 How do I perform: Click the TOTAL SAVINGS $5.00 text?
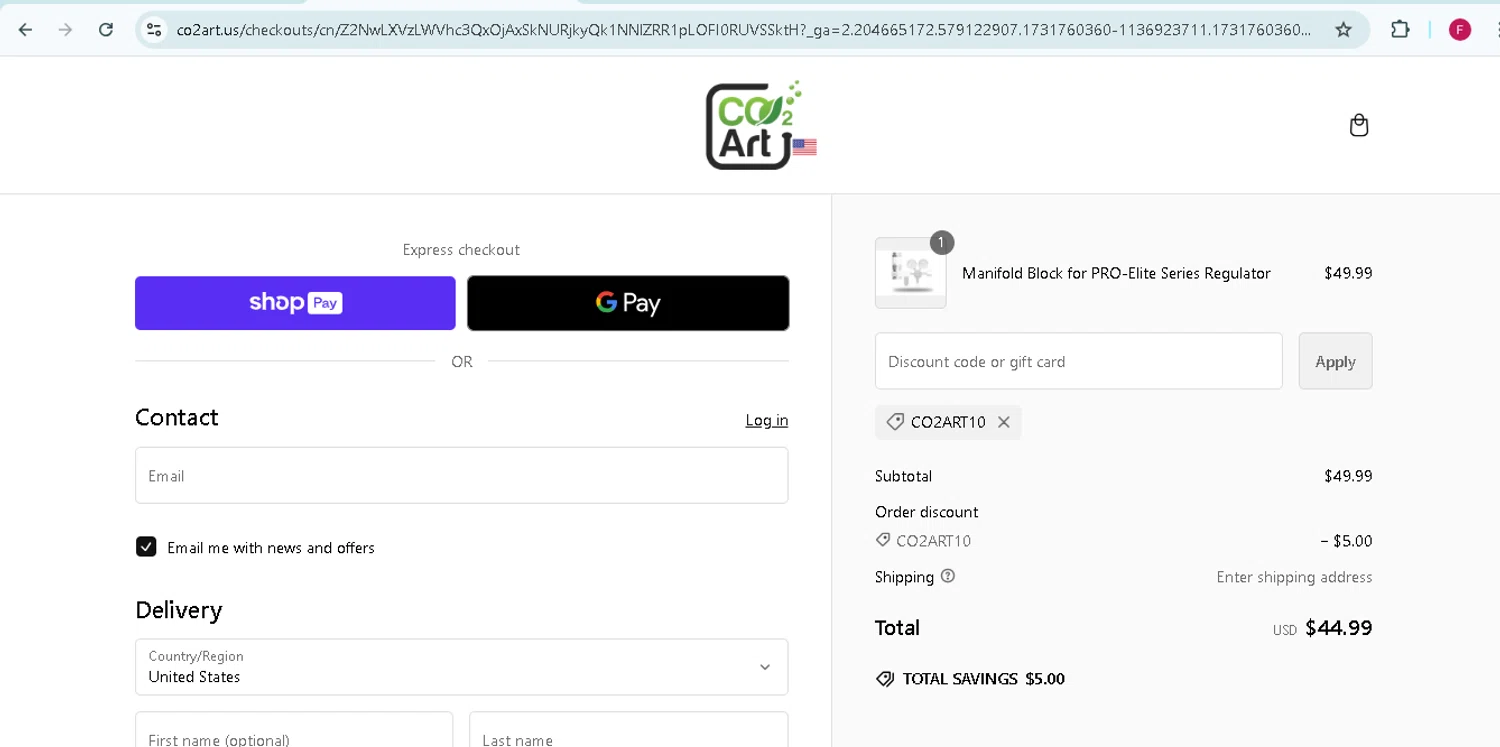(983, 679)
